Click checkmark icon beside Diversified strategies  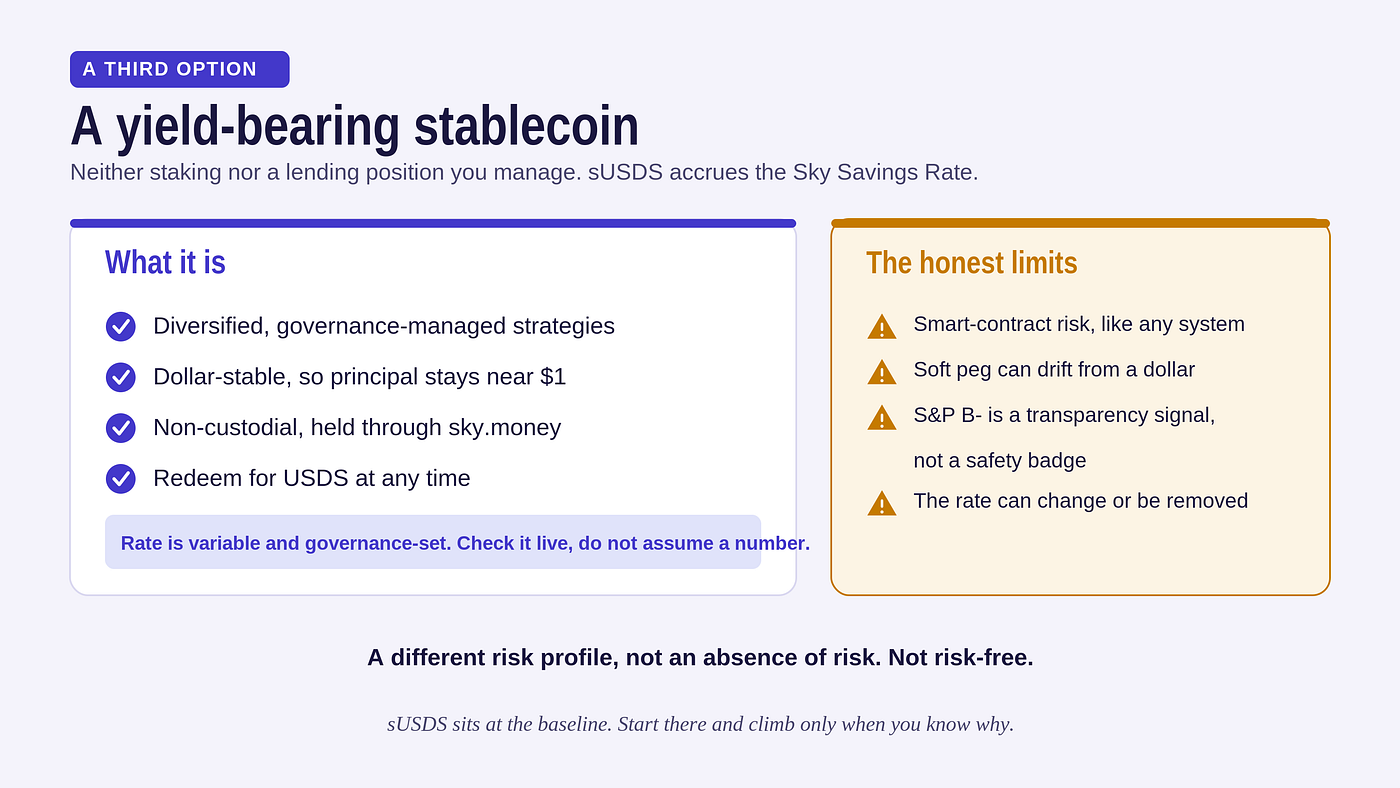[x=120, y=326]
